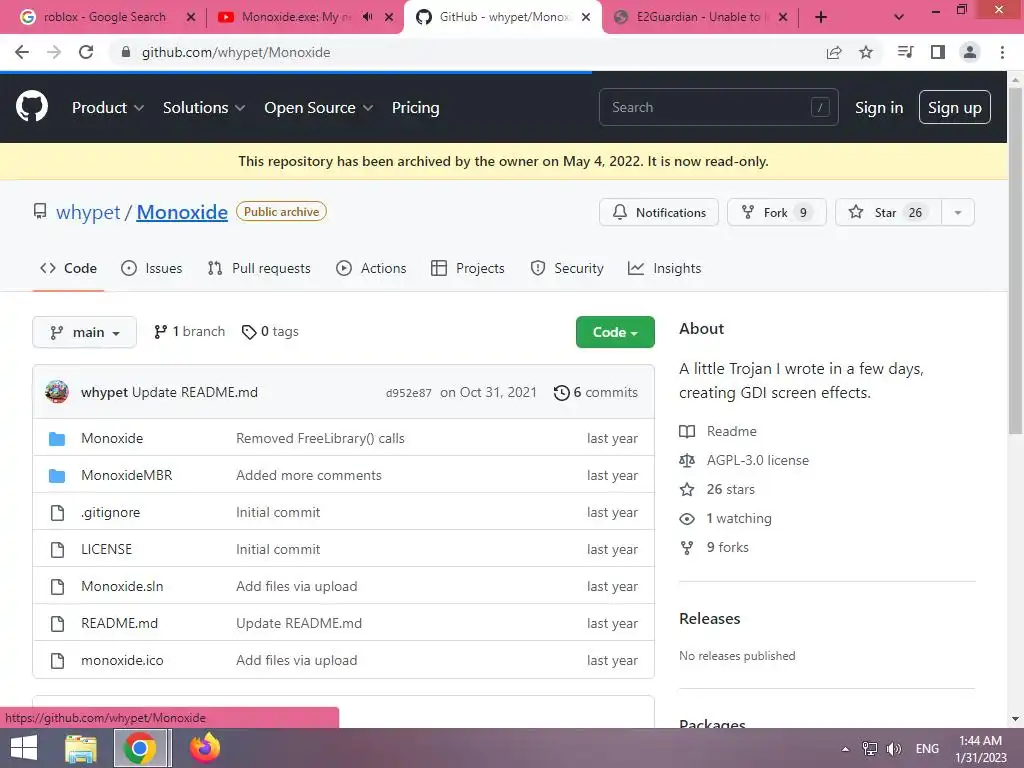Click the Sign up button
Image resolution: width=1024 pixels, height=768 pixels.
tap(955, 108)
